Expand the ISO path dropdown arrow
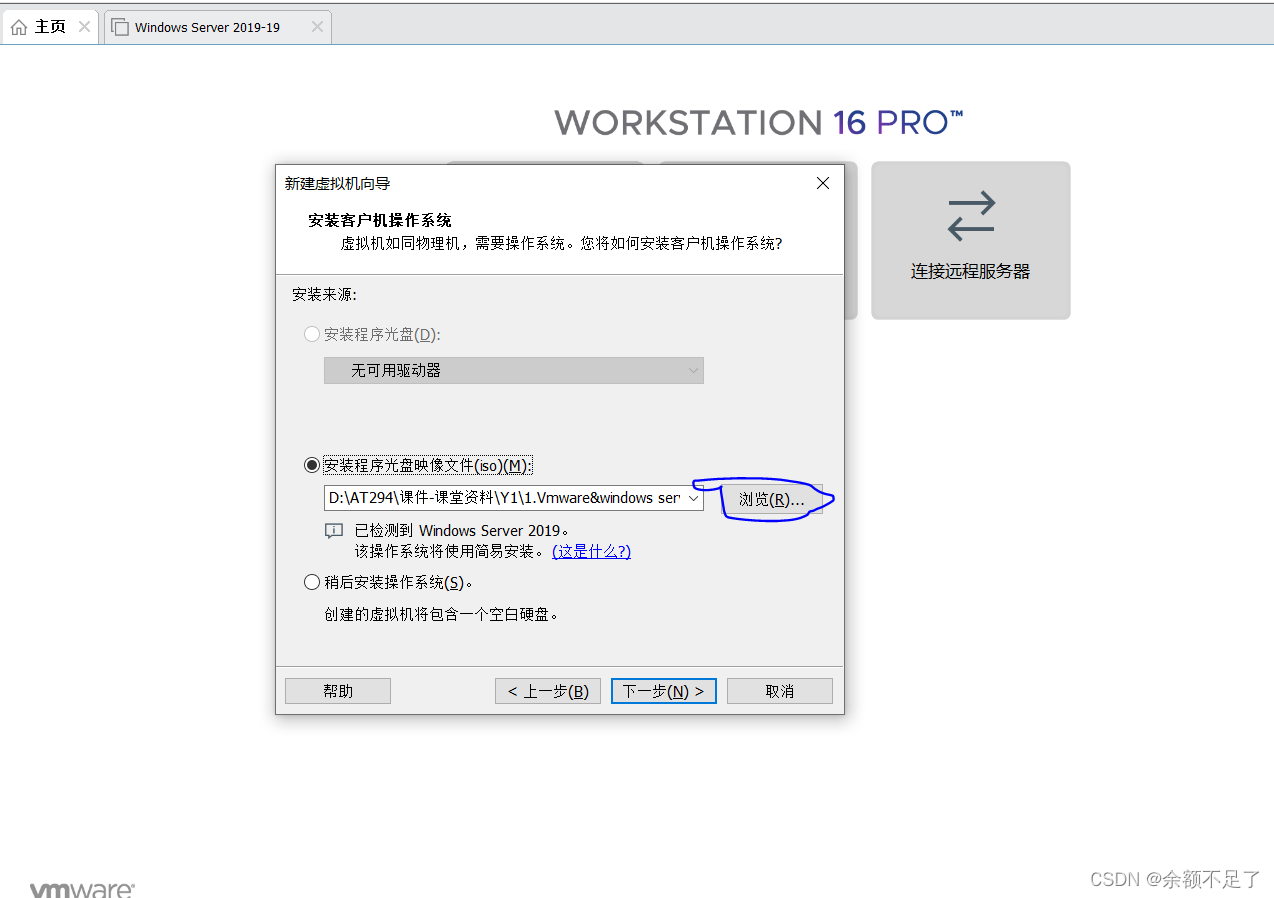Screen dimensions: 1274x898 (694, 498)
